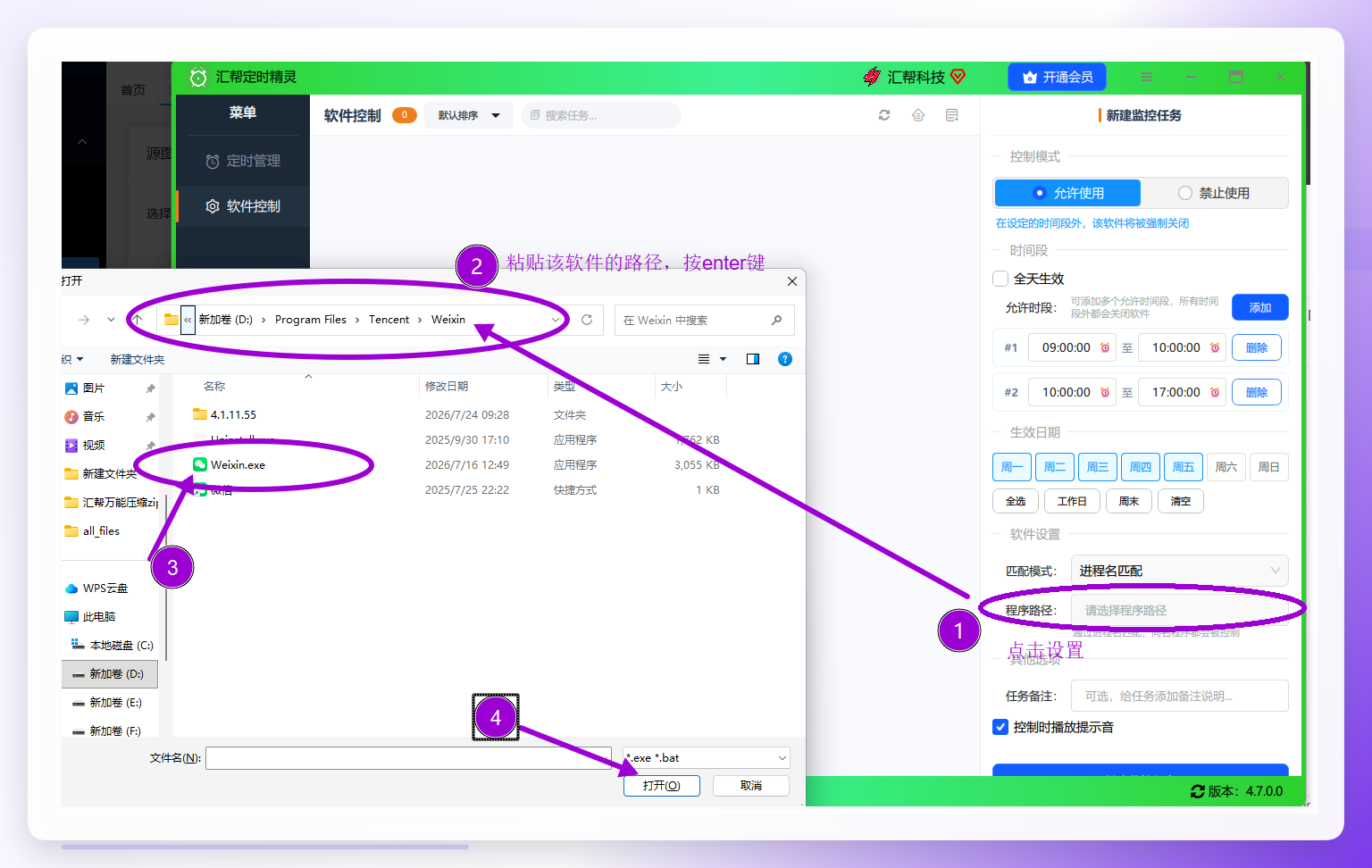
Task: Click the alarm clock app icon 汇帮定时精灵
Action: coord(198,78)
